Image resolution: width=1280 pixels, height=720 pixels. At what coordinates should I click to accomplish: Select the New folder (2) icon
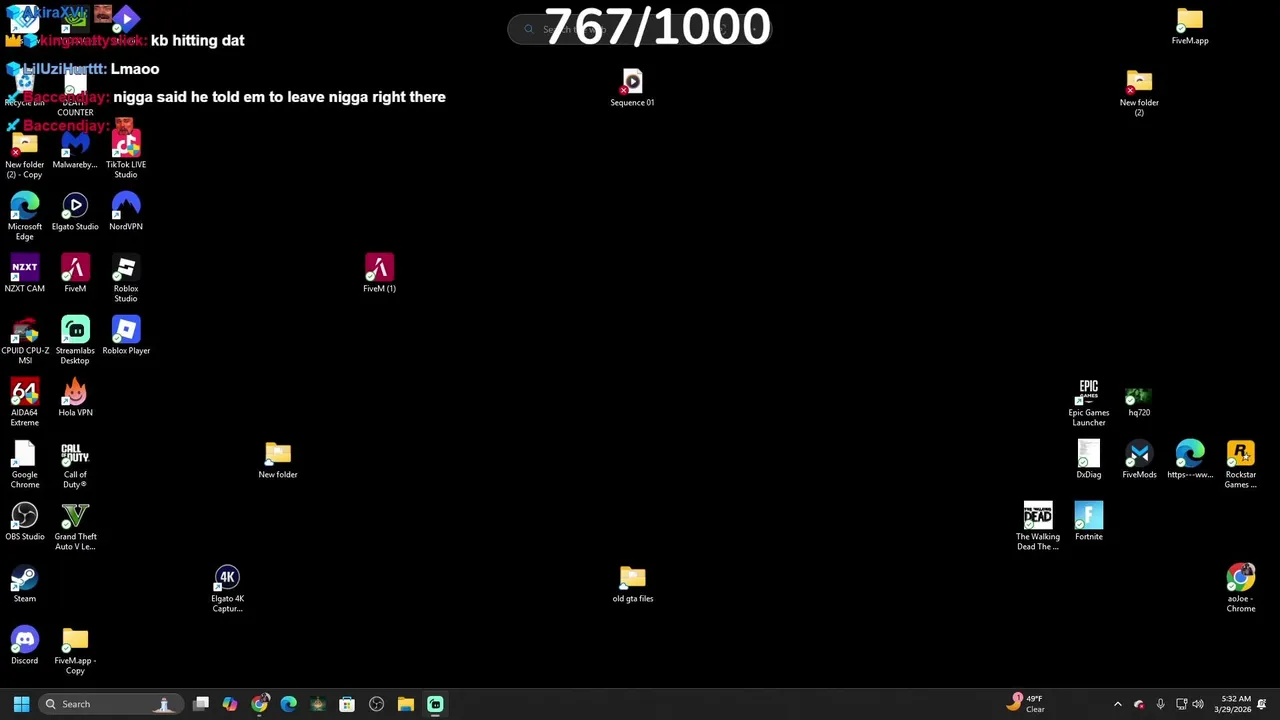pos(1139,92)
